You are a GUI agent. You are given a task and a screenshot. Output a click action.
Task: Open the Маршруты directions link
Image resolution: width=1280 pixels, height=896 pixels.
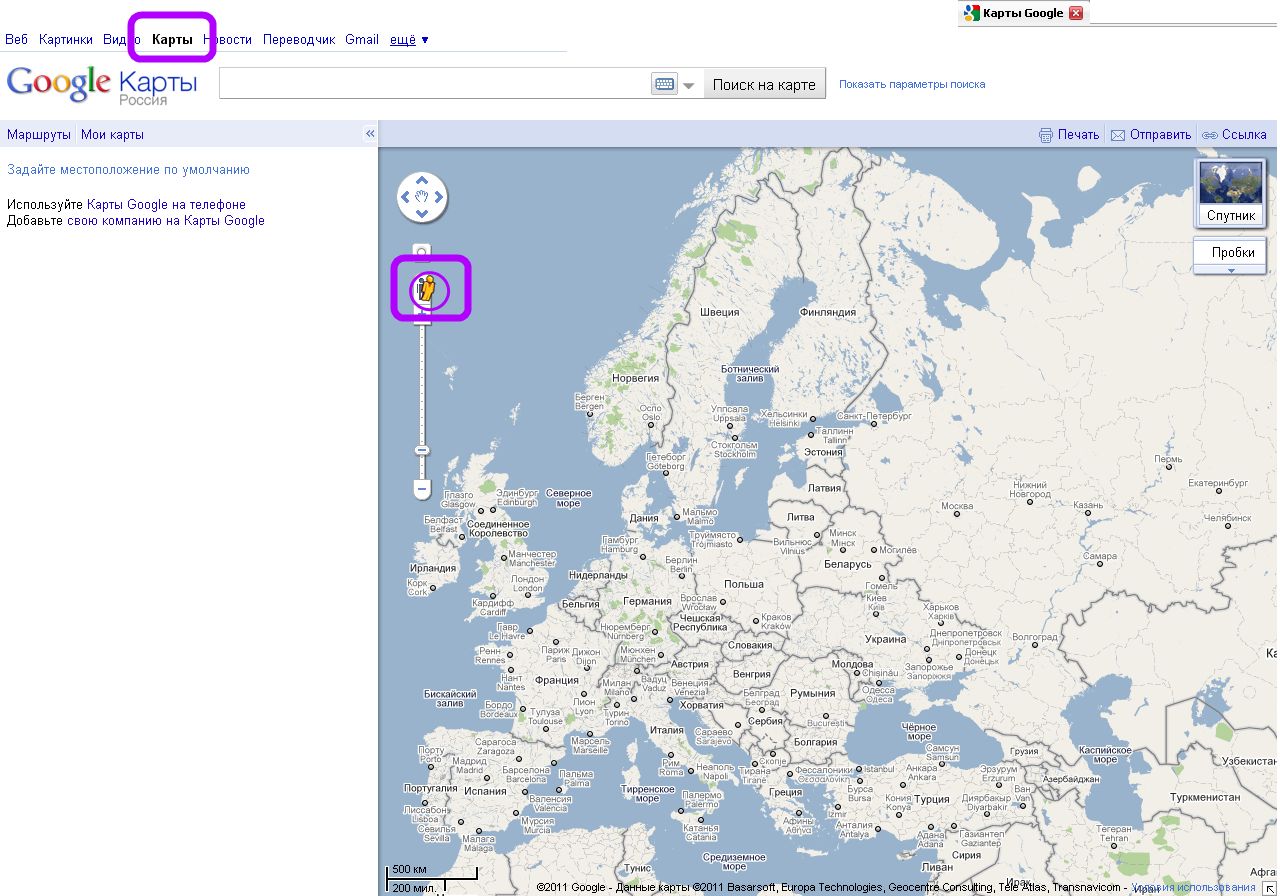(39, 135)
